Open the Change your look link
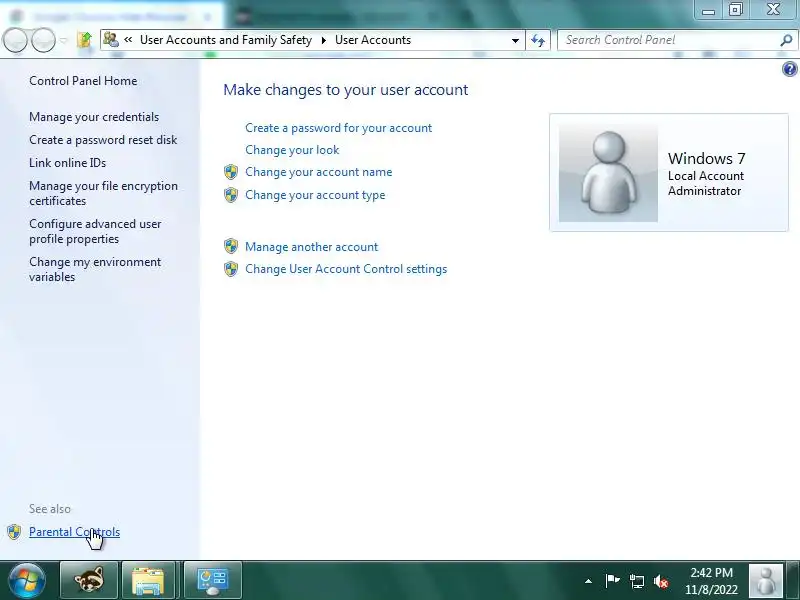Screen dimensions: 800x600 tap(292, 150)
